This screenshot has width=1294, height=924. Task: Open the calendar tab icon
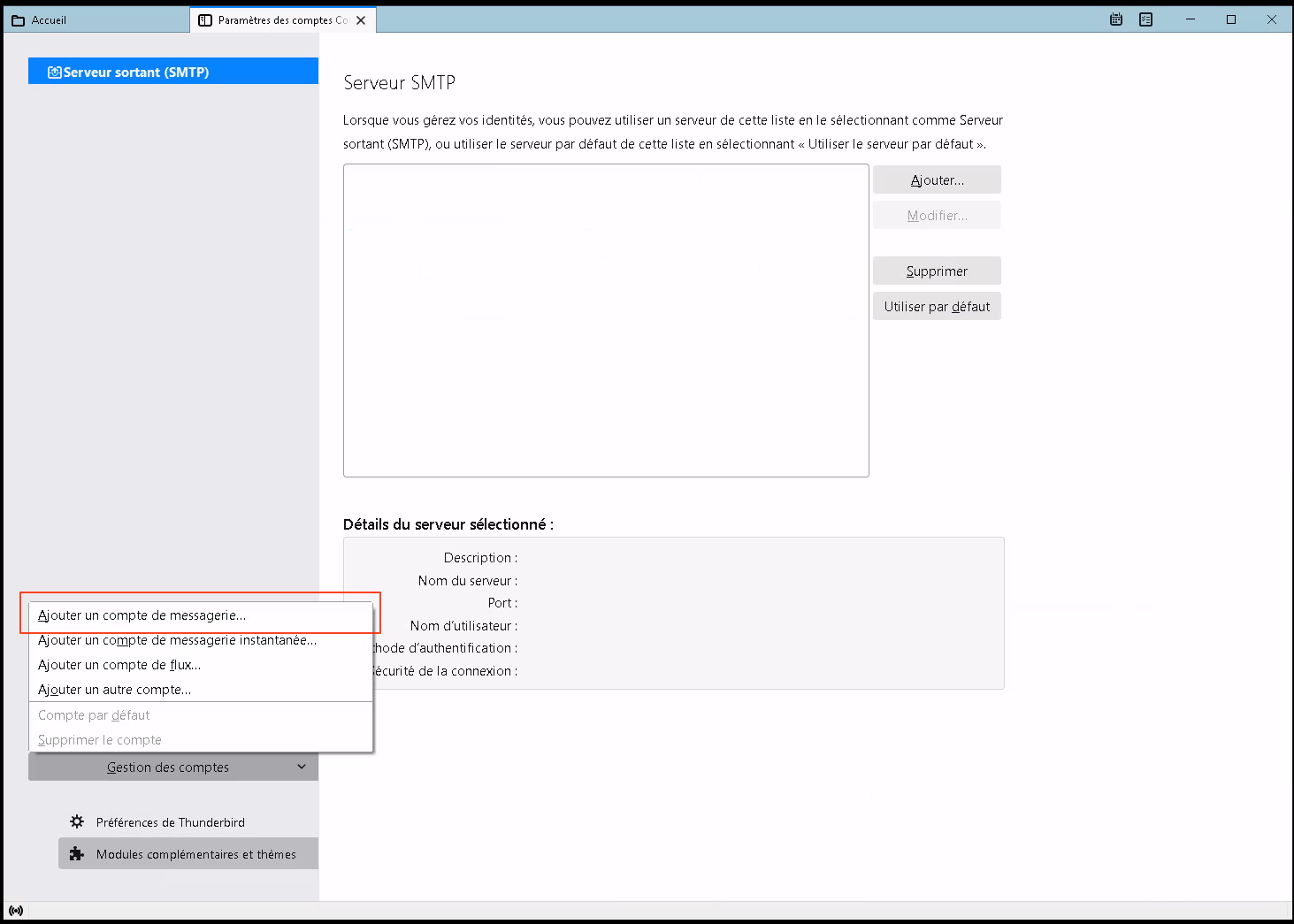pos(1116,19)
